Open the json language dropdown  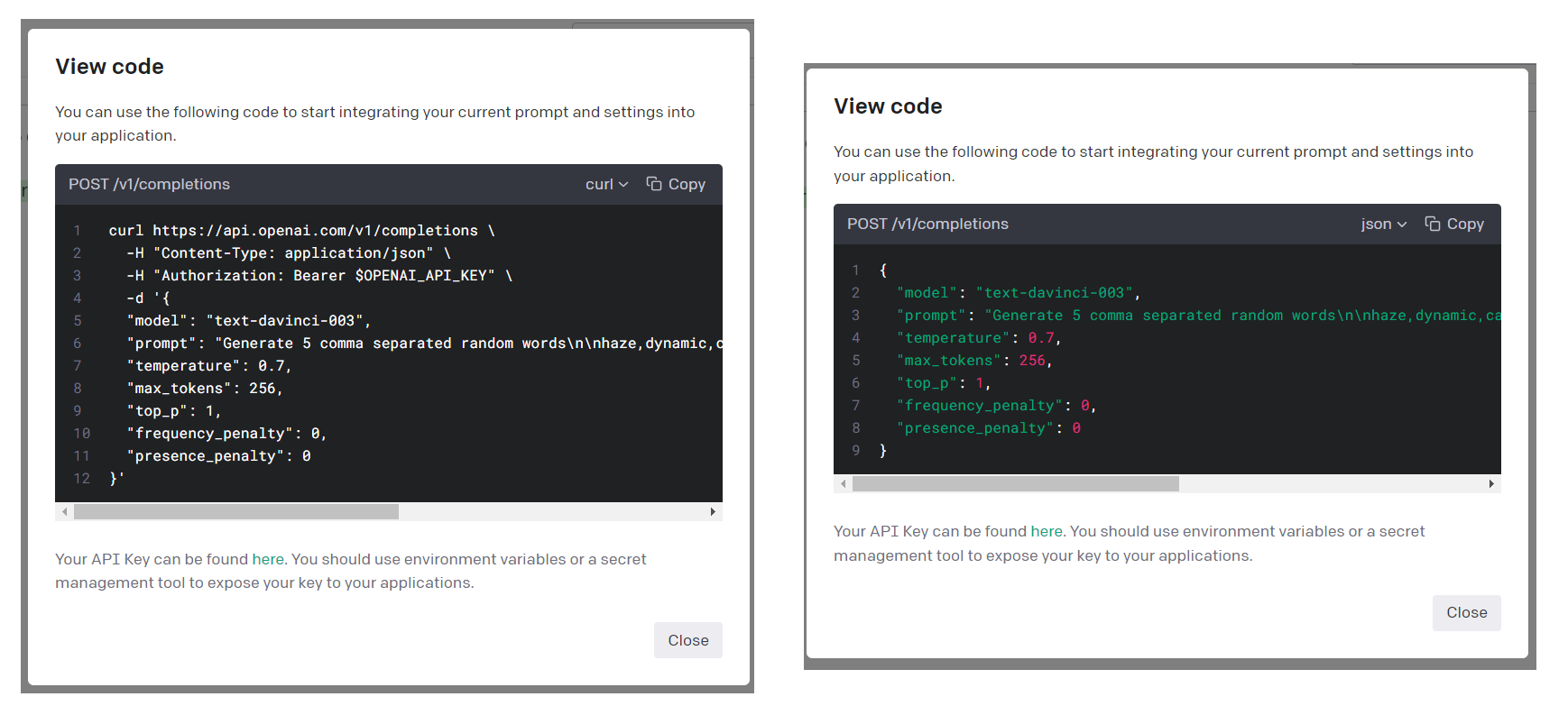coord(1383,224)
